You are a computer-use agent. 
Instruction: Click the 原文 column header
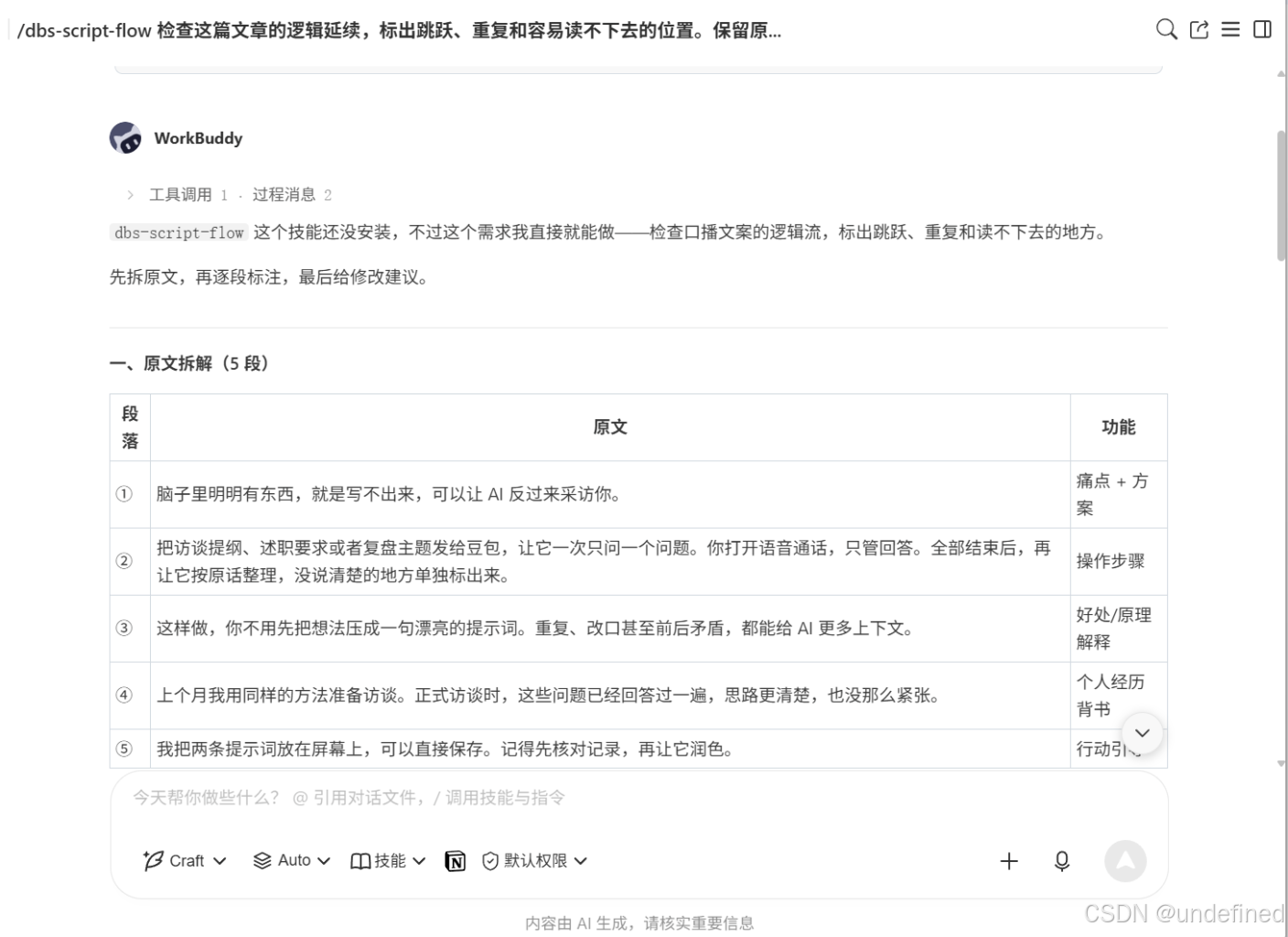[x=610, y=427]
